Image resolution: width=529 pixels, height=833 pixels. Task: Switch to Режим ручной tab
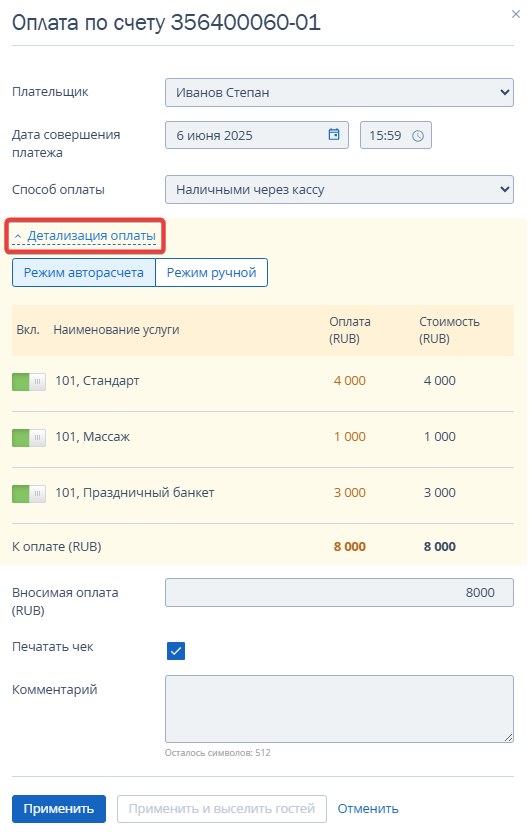pyautogui.click(x=211, y=273)
